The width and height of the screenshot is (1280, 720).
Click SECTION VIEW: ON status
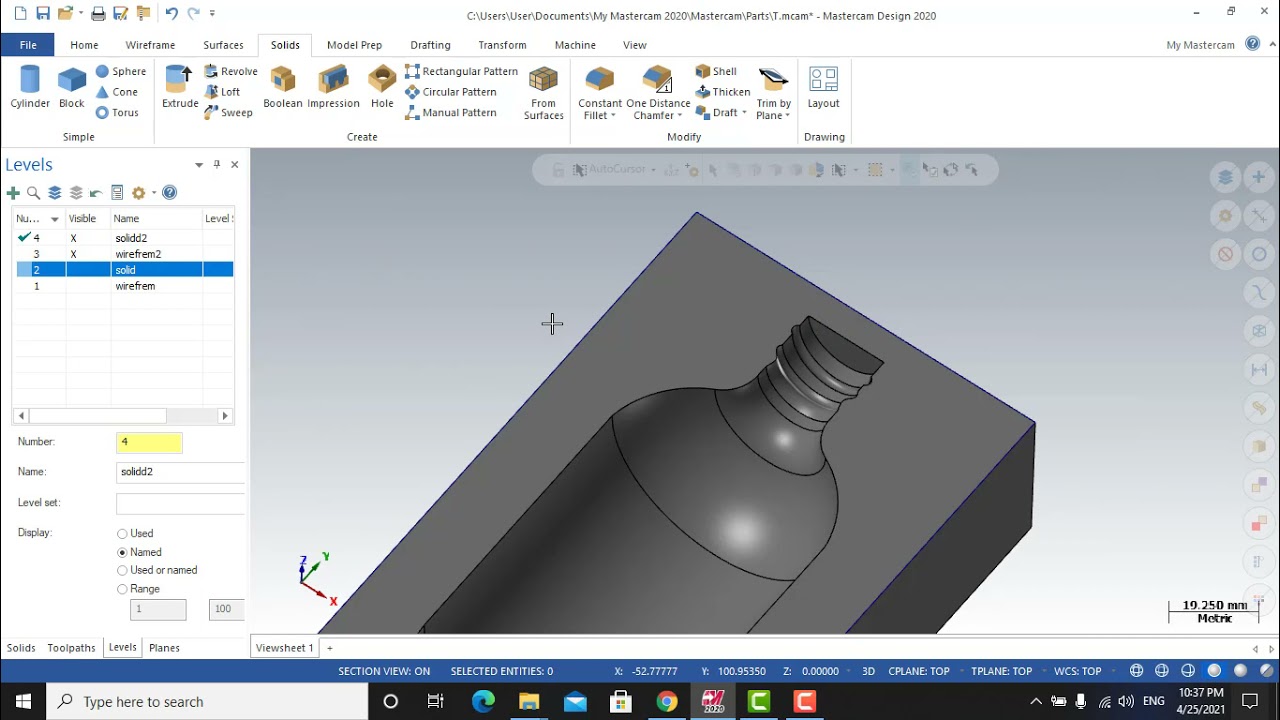(384, 671)
